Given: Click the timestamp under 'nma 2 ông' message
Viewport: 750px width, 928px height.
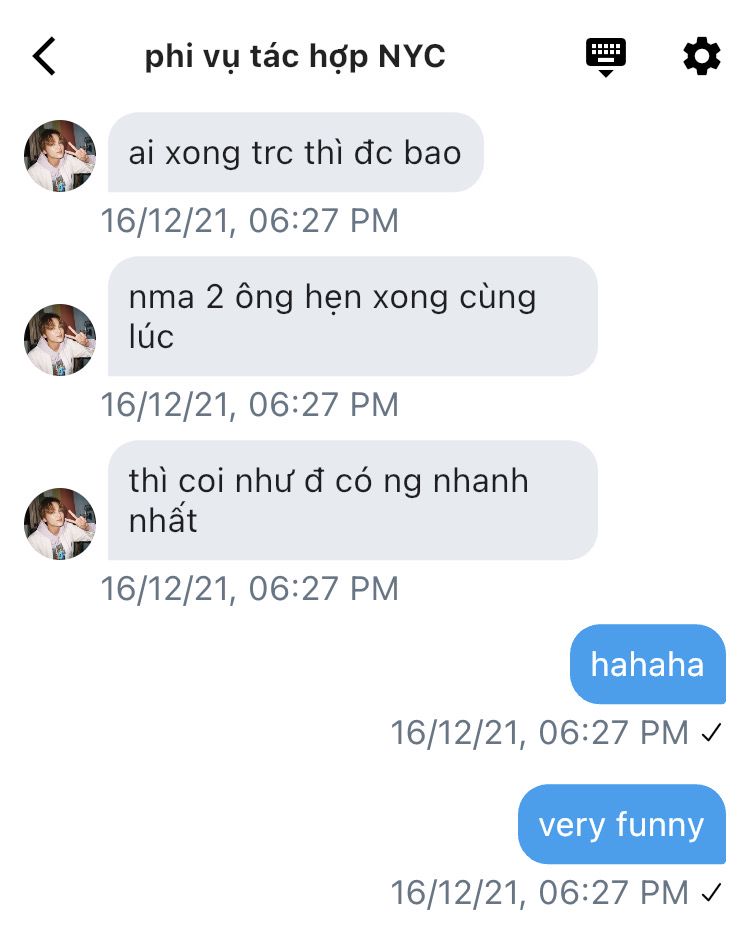Looking at the screenshot, I should tap(250, 405).
